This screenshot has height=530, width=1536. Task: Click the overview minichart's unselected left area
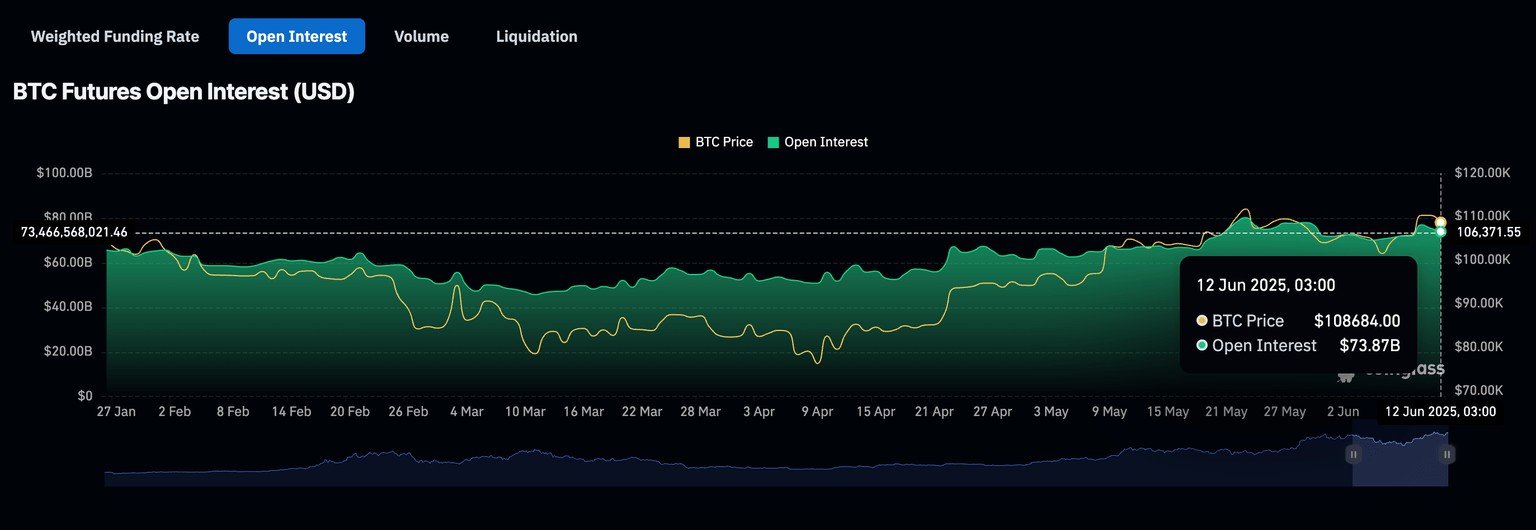click(700, 465)
